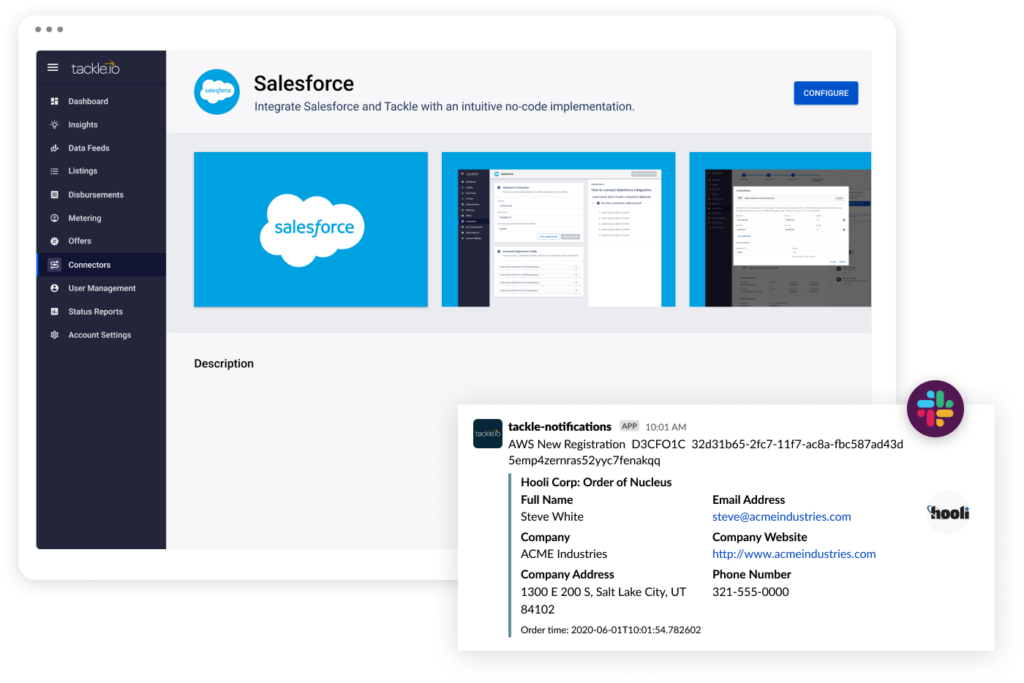This screenshot has height=683, width=1024.
Task: Click the Account Settings gear icon
Action: [54, 335]
